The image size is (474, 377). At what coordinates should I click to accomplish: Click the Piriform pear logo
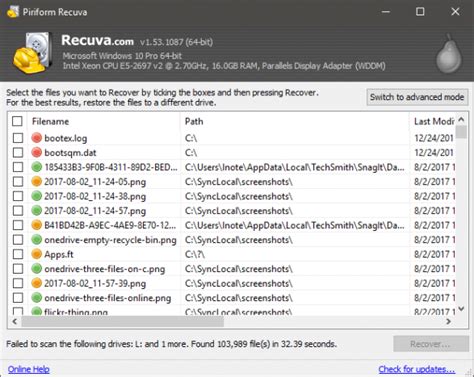pyautogui.click(x=449, y=53)
